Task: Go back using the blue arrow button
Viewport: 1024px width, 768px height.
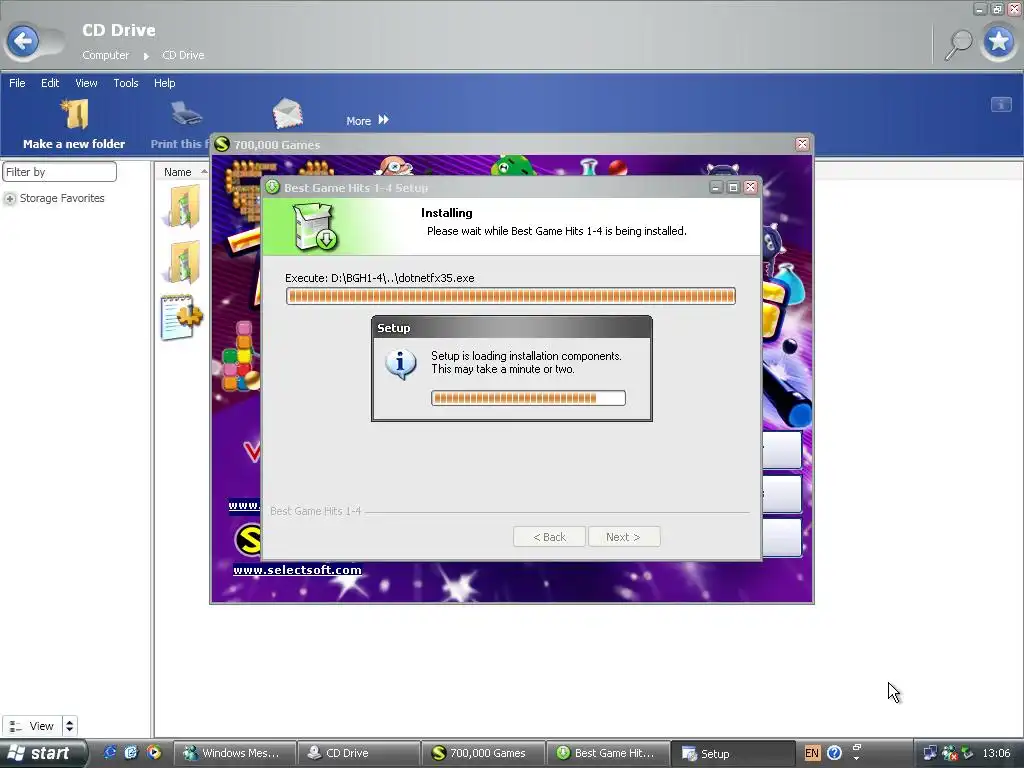Action: (23, 42)
